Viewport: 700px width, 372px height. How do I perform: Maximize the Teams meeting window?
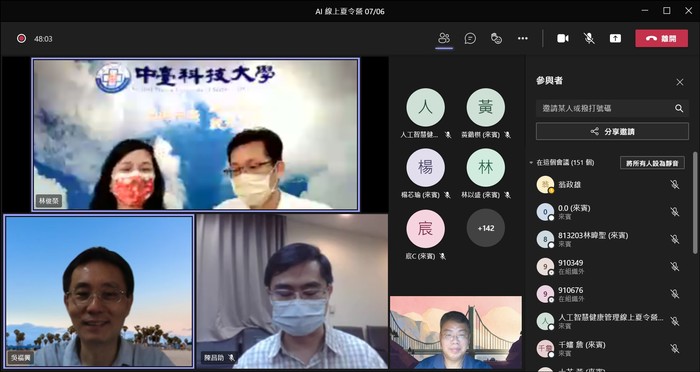click(667, 11)
